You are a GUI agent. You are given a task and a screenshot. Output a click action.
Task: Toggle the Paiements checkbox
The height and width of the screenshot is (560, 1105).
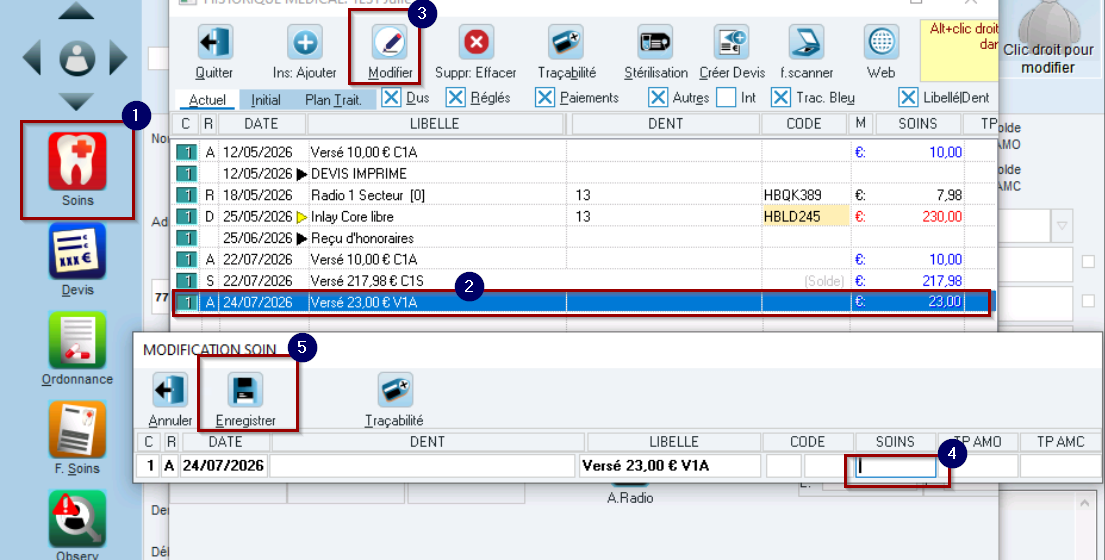[x=545, y=97]
